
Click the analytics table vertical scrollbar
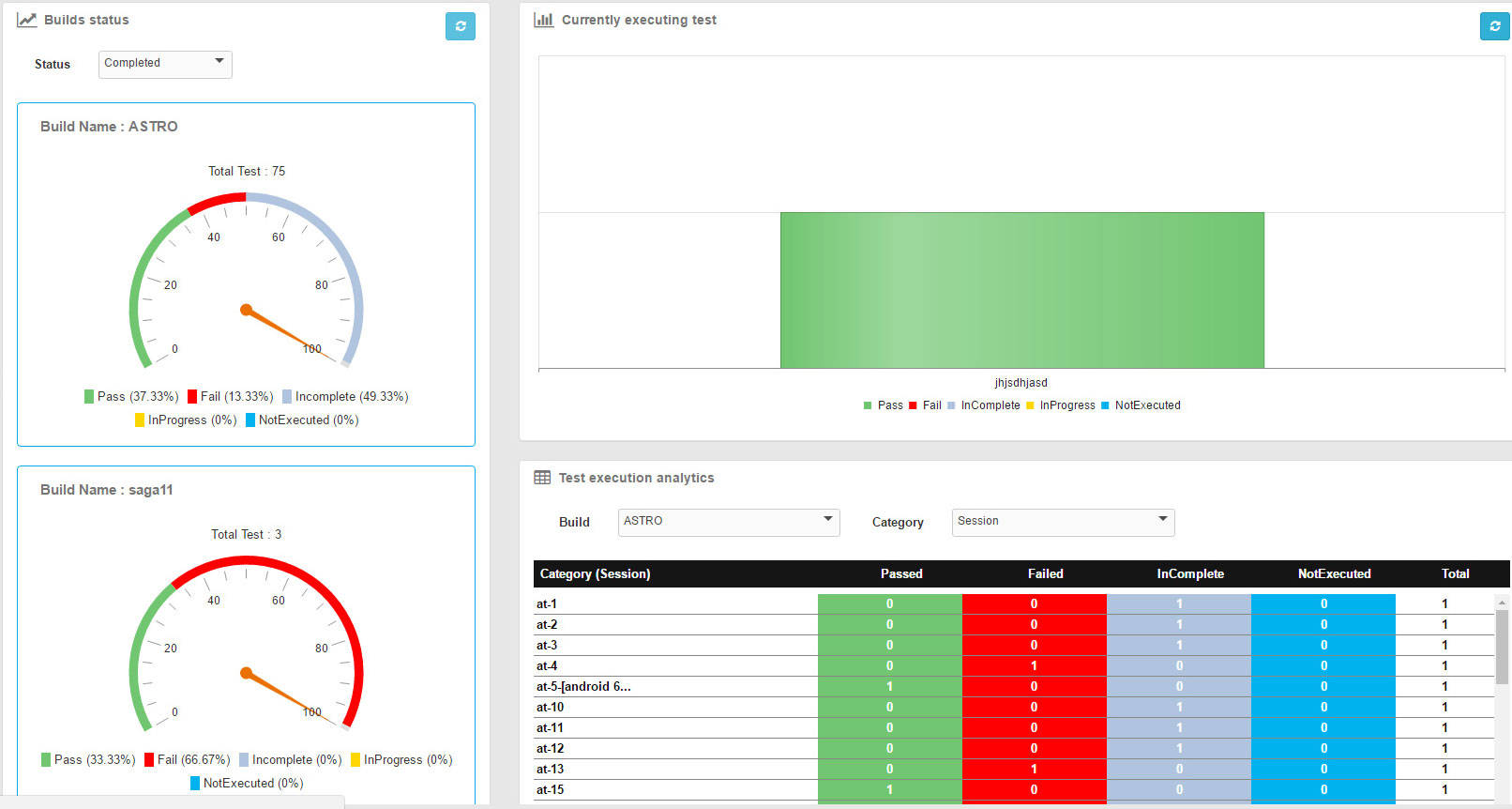(x=1502, y=648)
